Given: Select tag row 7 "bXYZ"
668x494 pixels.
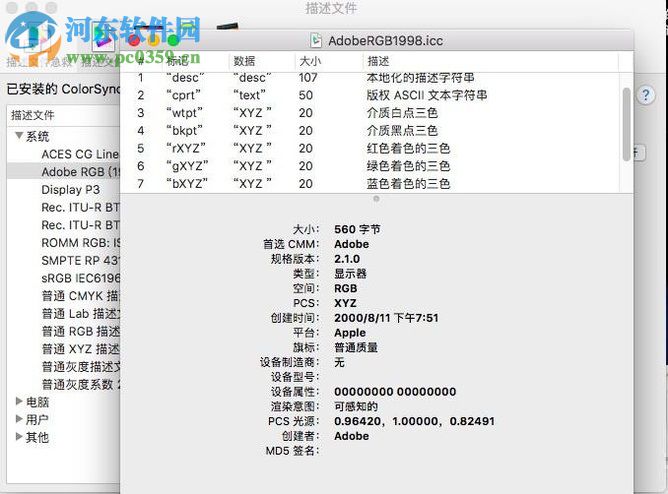Looking at the screenshot, I should [x=370, y=184].
